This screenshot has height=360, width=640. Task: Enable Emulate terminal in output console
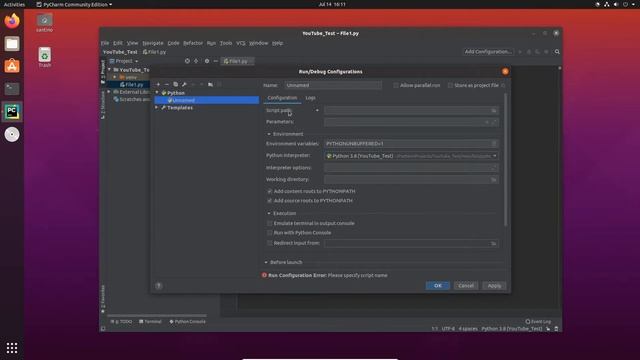[x=269, y=223]
